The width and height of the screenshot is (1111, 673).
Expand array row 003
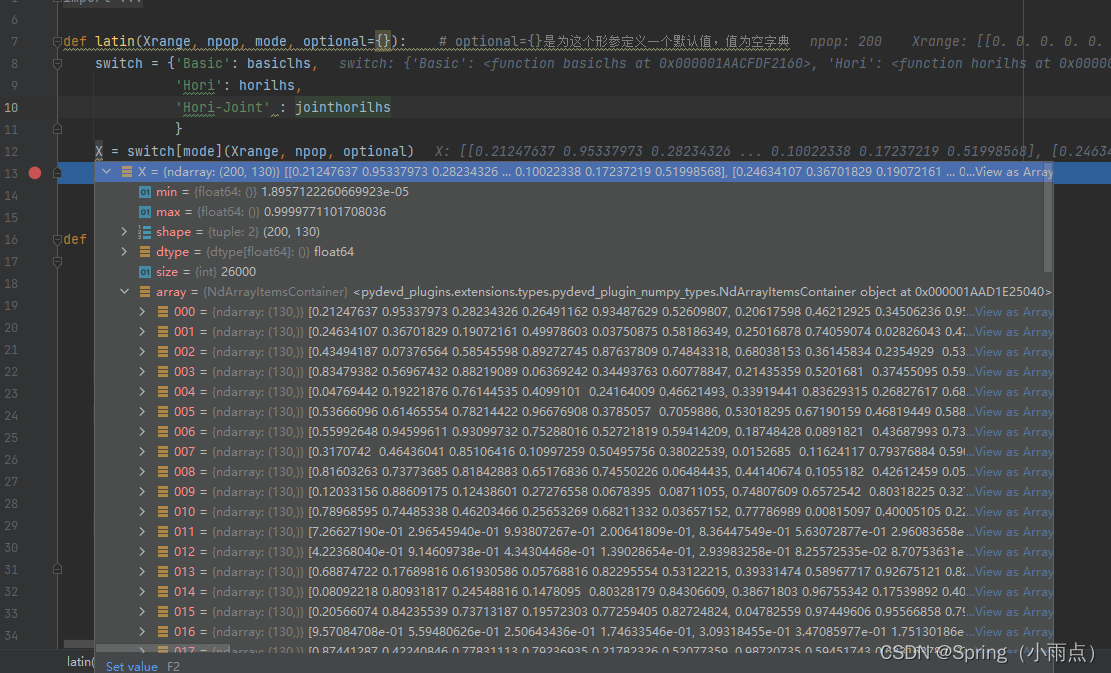tap(142, 371)
